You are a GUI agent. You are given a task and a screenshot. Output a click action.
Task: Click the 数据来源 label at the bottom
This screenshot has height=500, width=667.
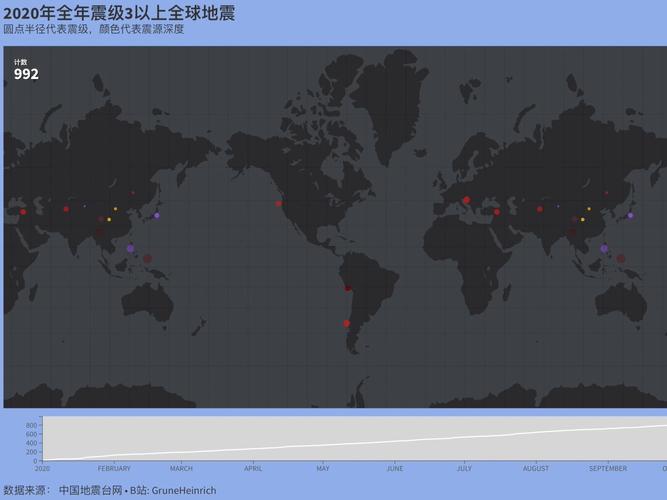click(27, 490)
